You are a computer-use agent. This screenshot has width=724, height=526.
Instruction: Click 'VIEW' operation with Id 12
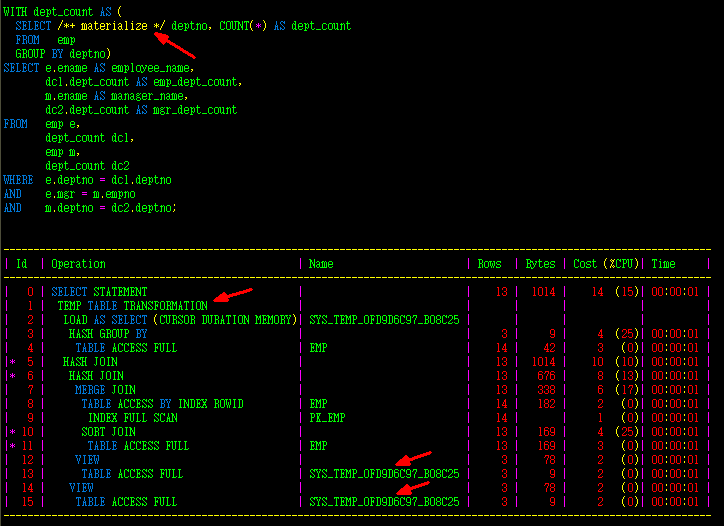[x=87, y=460]
